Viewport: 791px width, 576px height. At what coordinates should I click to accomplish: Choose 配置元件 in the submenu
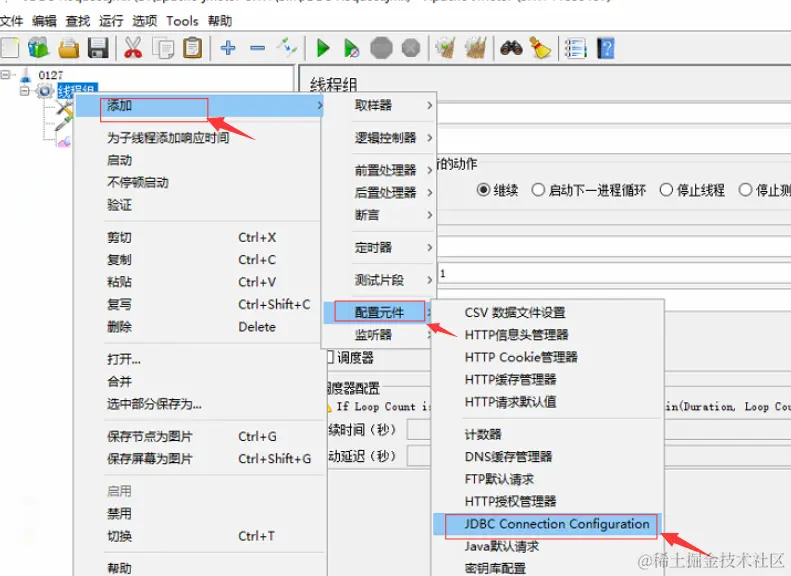click(x=379, y=312)
